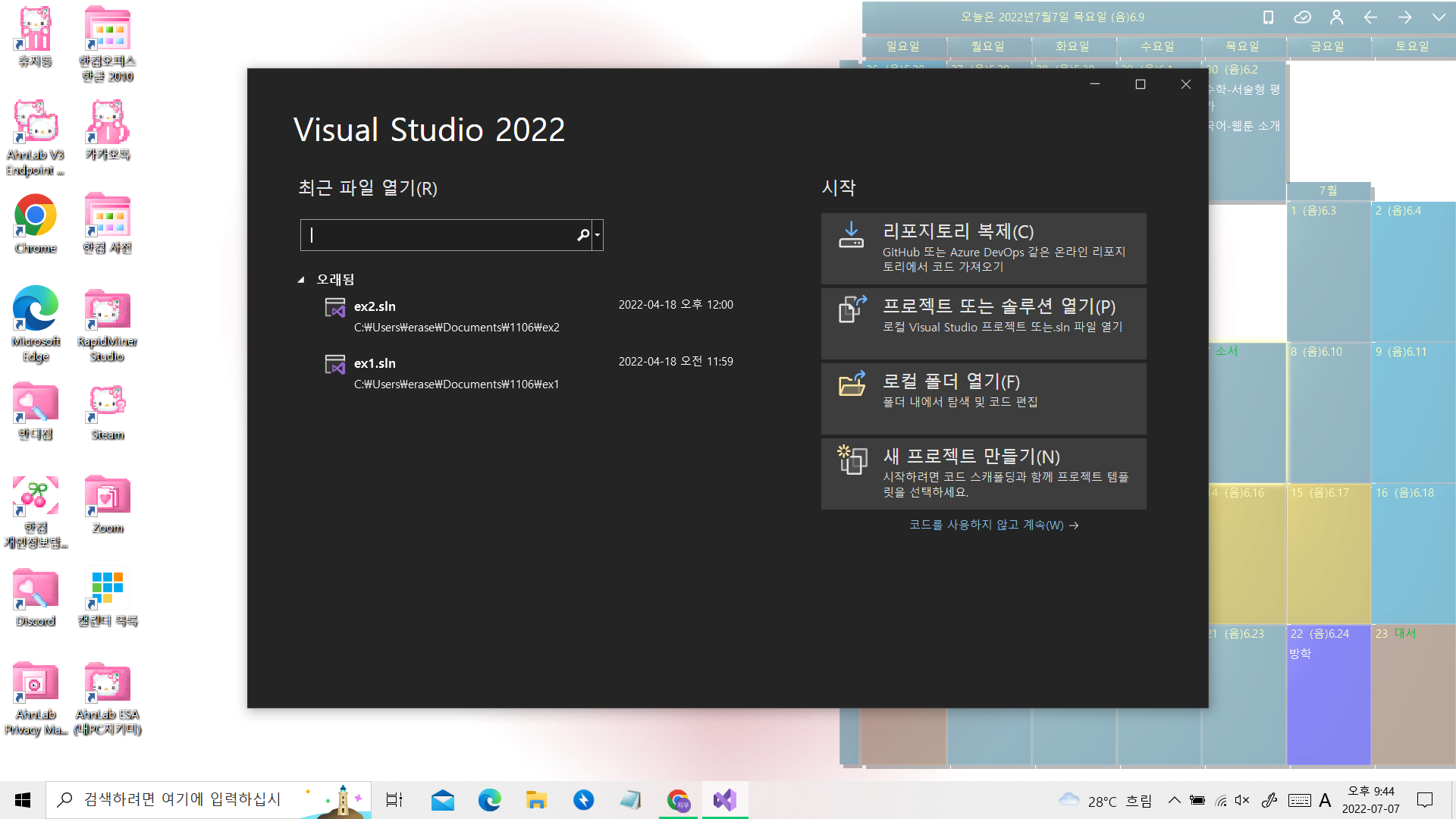This screenshot has height=819, width=1456.
Task: Click the Clone repository download icon
Action: point(851,234)
